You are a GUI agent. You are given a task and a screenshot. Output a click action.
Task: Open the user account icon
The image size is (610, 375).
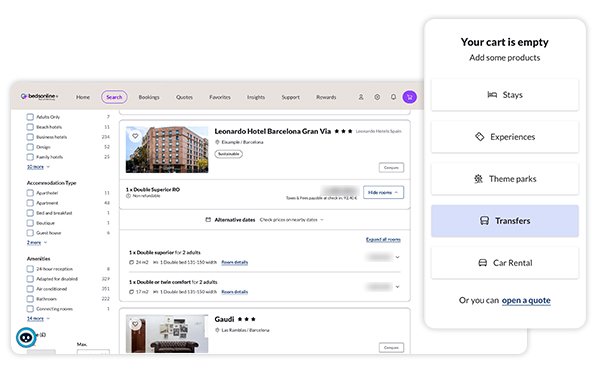tap(361, 97)
